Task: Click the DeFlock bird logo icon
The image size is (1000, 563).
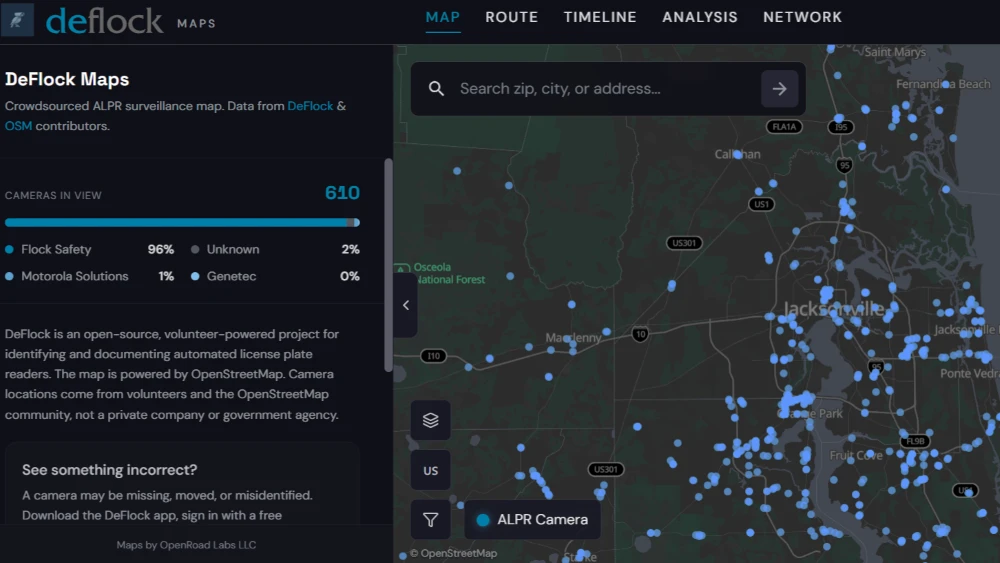Action: (x=17, y=20)
